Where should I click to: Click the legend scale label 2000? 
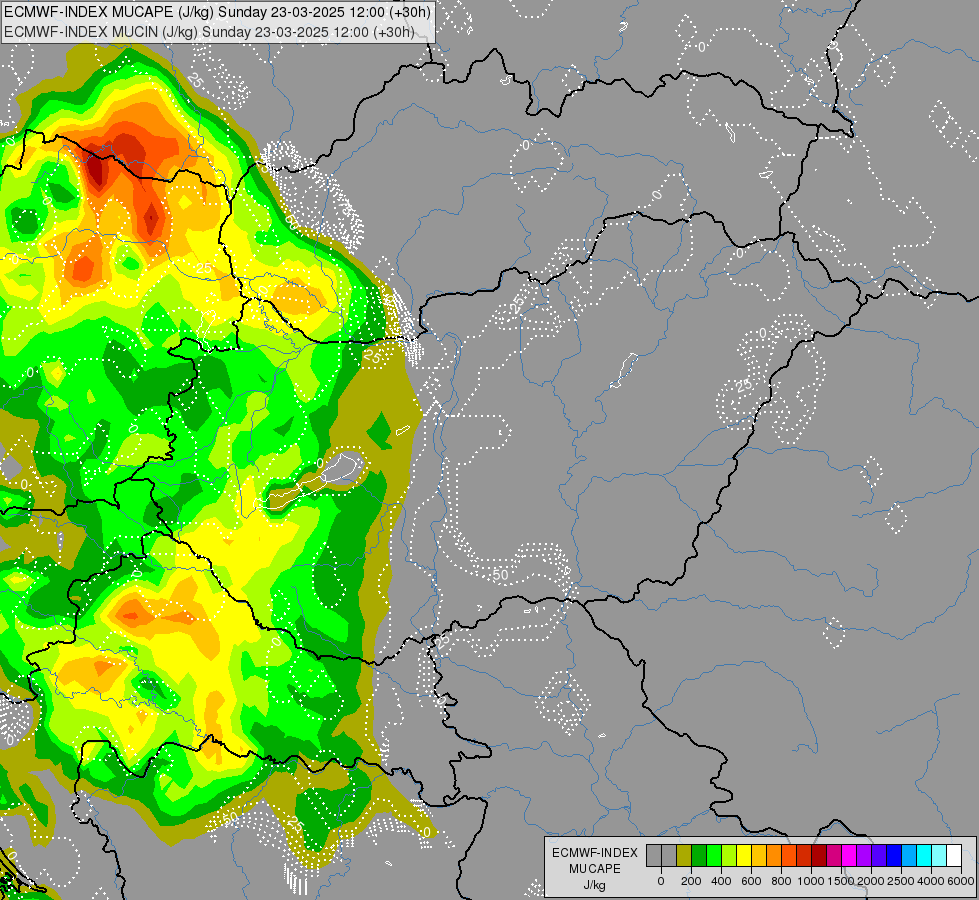coord(871,881)
